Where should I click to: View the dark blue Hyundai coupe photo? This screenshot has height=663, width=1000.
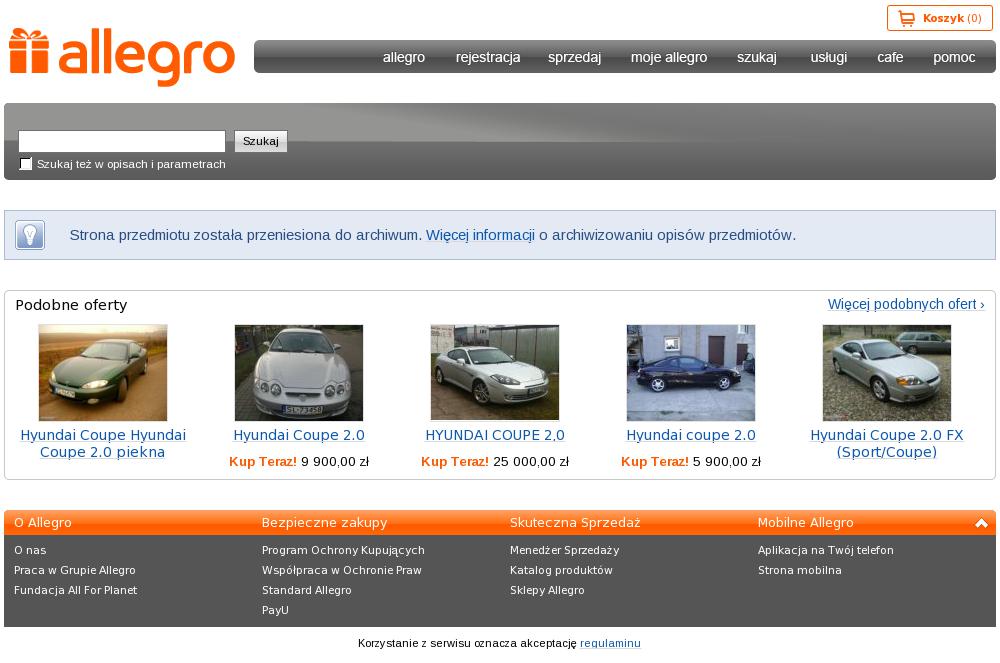pos(691,372)
